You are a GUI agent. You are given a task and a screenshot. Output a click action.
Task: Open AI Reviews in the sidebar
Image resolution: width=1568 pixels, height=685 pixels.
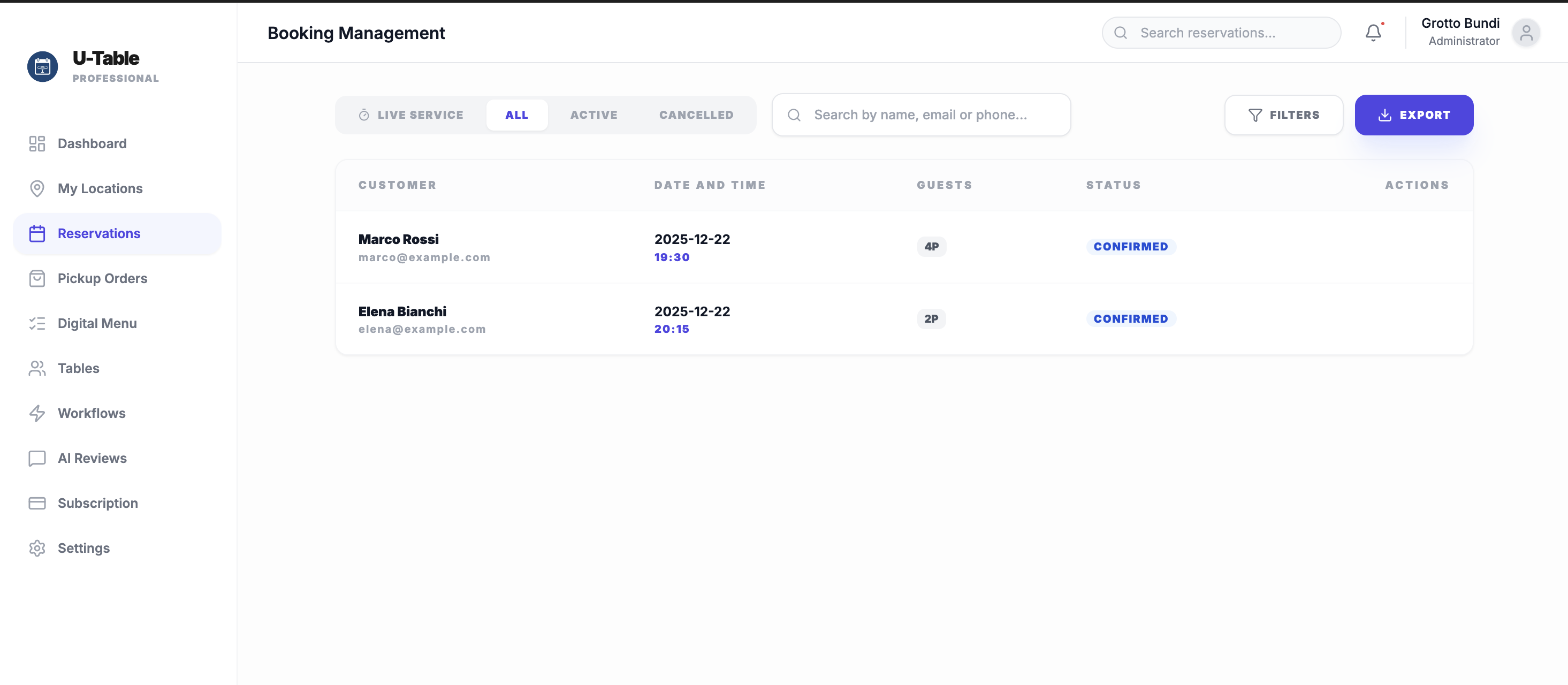(92, 458)
